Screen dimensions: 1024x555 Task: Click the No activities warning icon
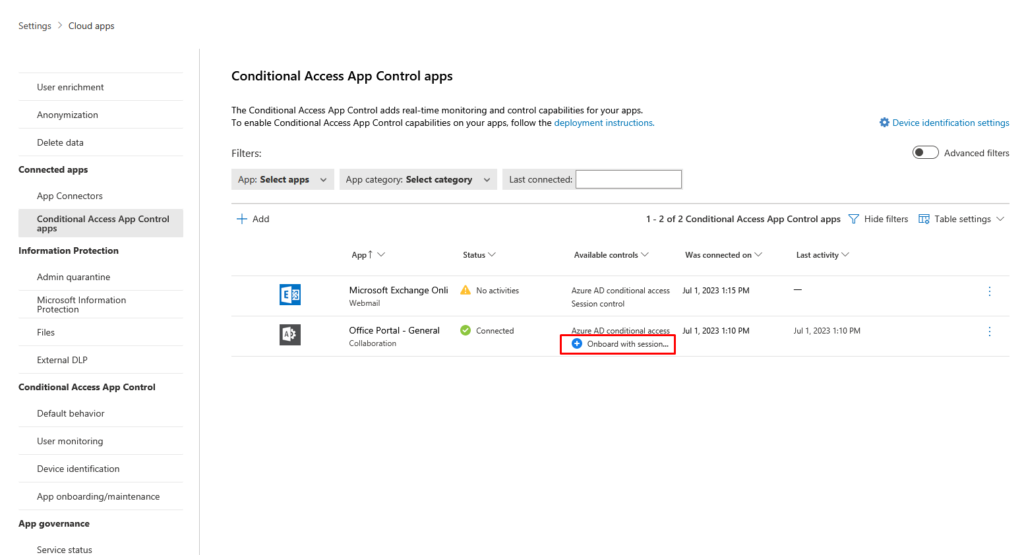465,290
